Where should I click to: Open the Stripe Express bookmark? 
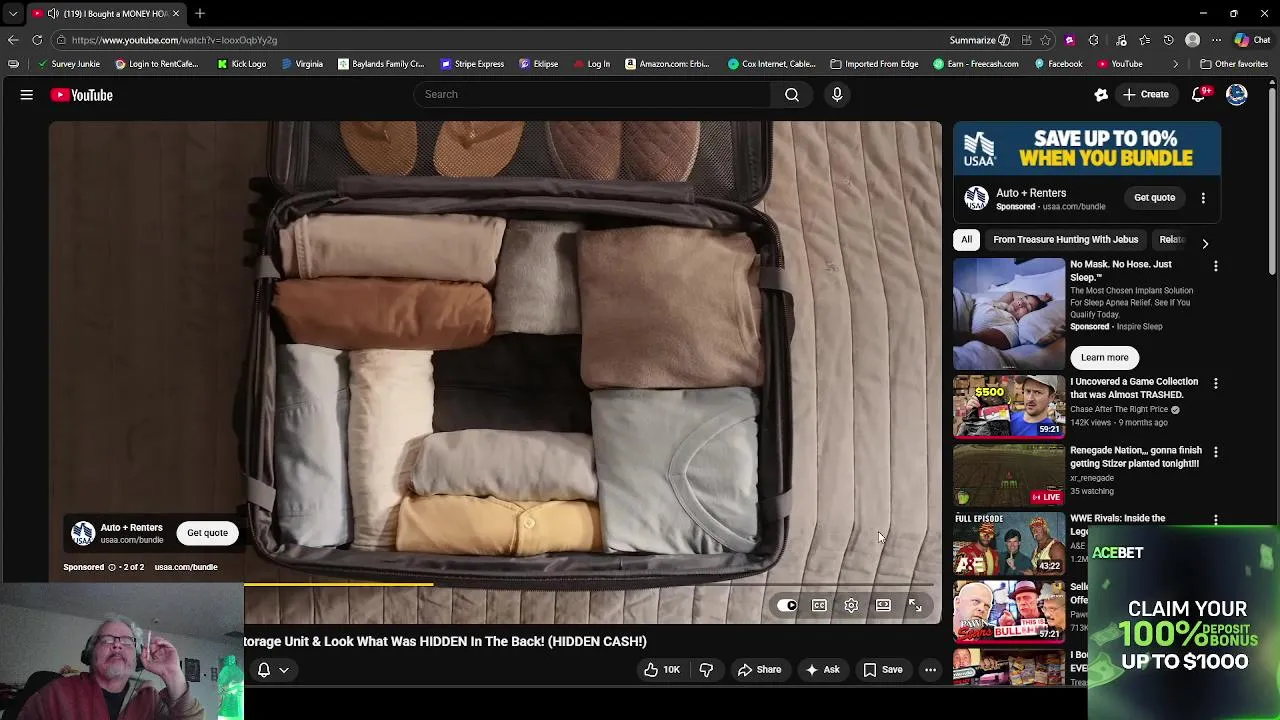[x=472, y=64]
